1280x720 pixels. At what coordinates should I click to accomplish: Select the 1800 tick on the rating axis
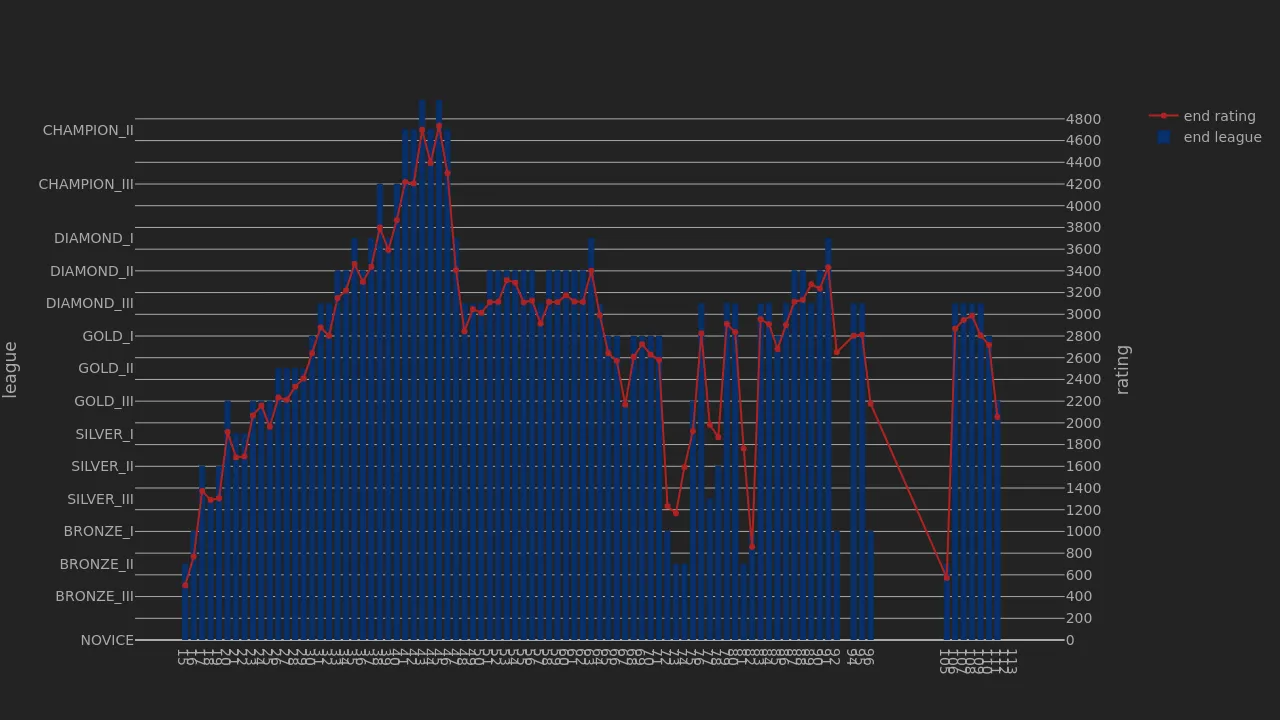click(1084, 444)
